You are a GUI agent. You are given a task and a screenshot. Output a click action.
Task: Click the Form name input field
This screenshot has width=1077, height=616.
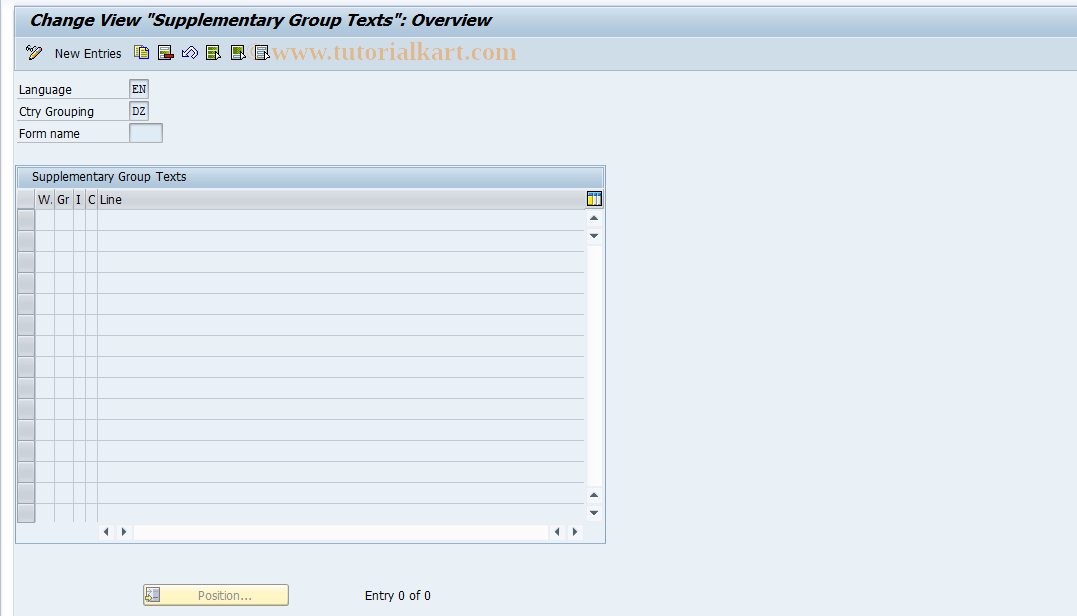click(146, 133)
